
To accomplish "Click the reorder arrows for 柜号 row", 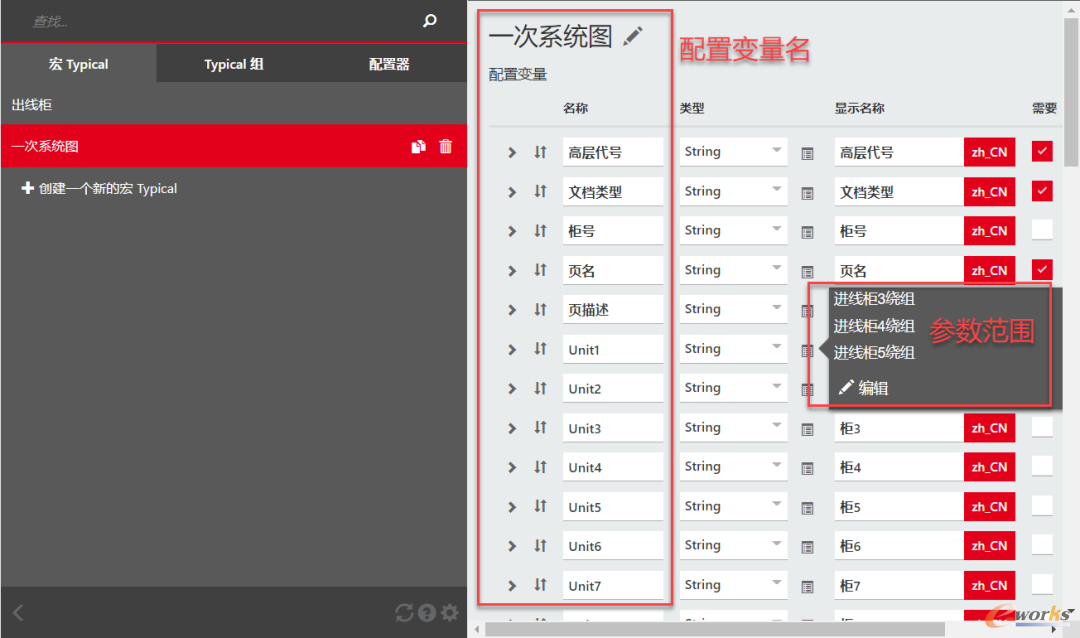I will pyautogui.click(x=541, y=231).
